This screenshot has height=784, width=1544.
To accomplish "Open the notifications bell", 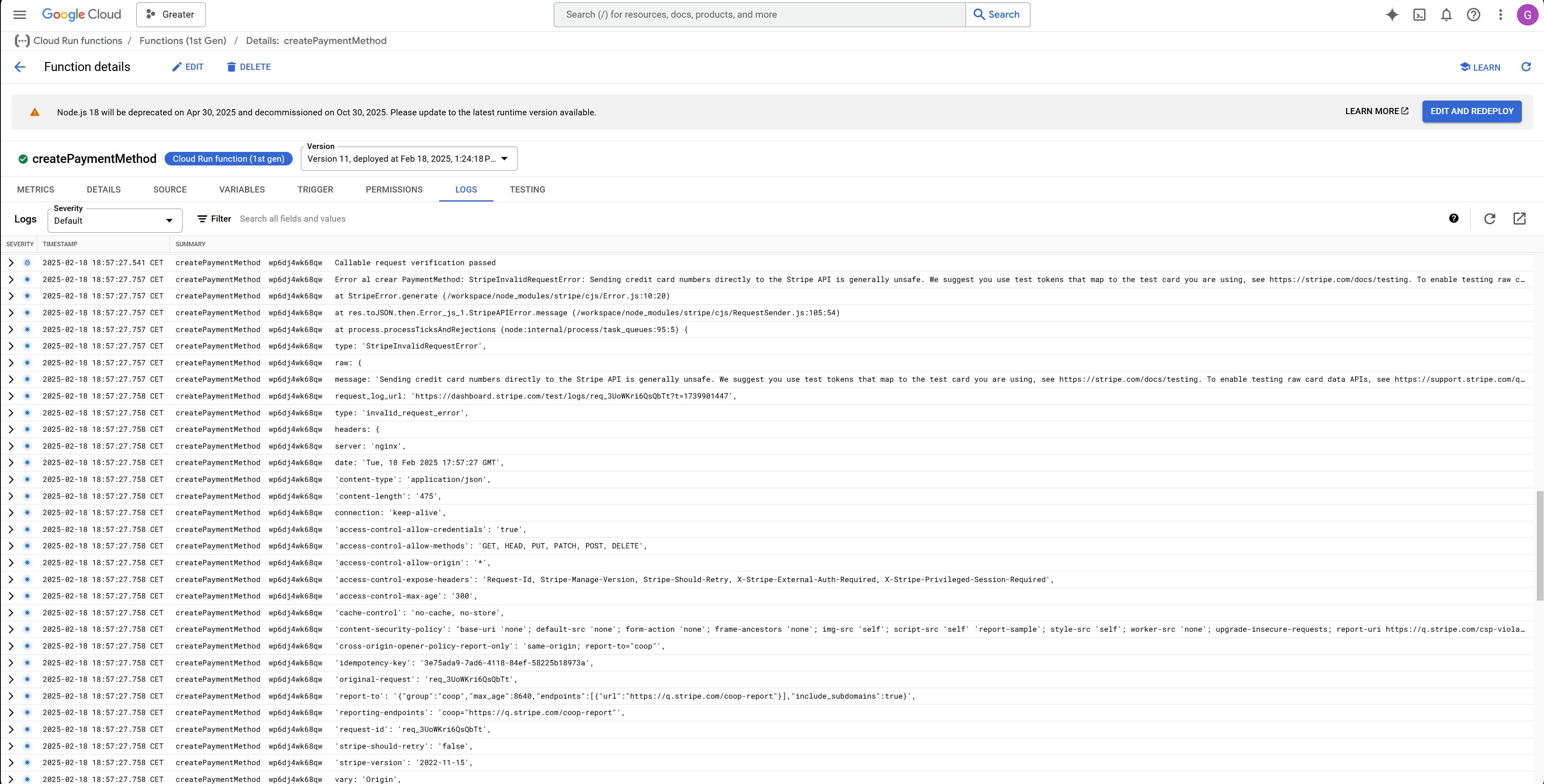I will coord(1446,14).
